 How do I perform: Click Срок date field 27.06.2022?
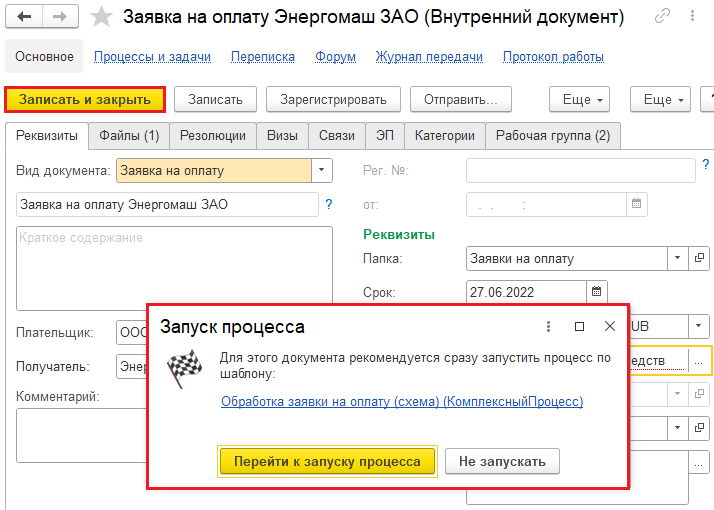pyautogui.click(x=526, y=292)
